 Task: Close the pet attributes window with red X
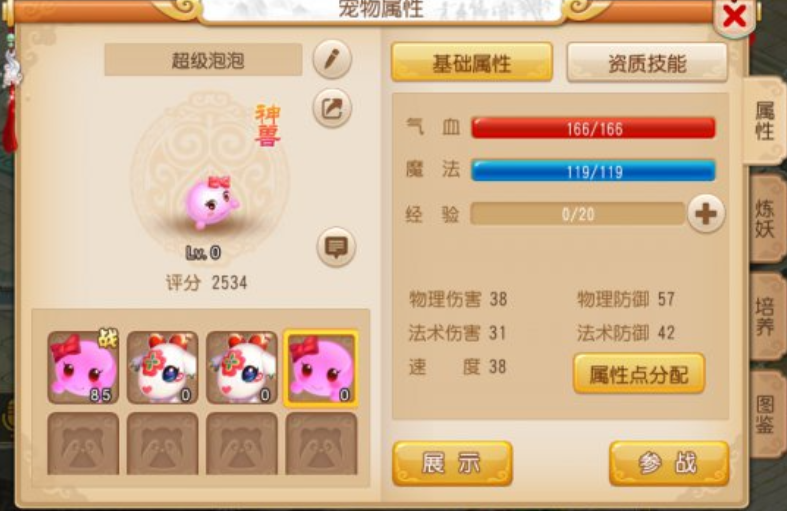pos(734,18)
